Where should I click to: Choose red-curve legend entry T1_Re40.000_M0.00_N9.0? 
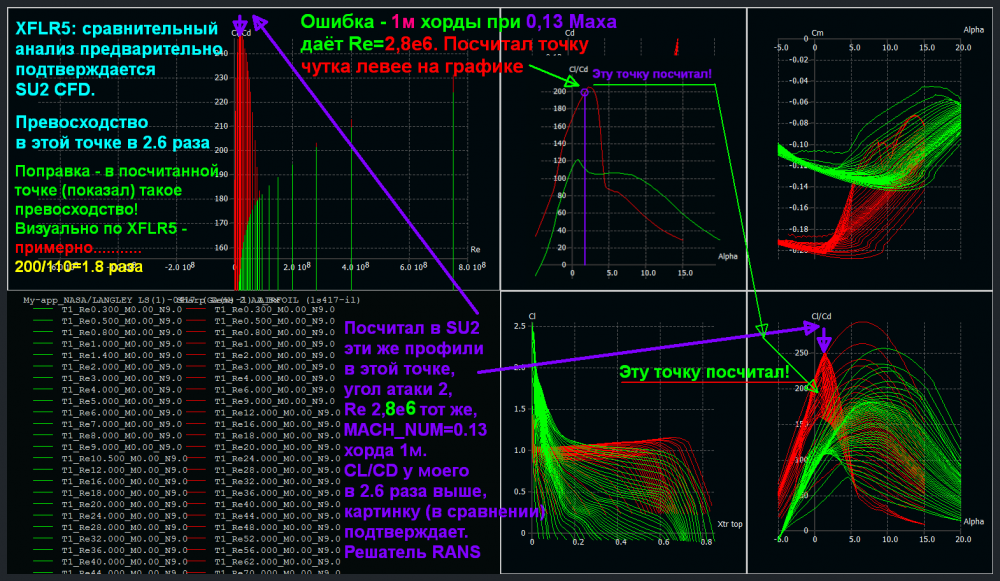click(x=277, y=504)
